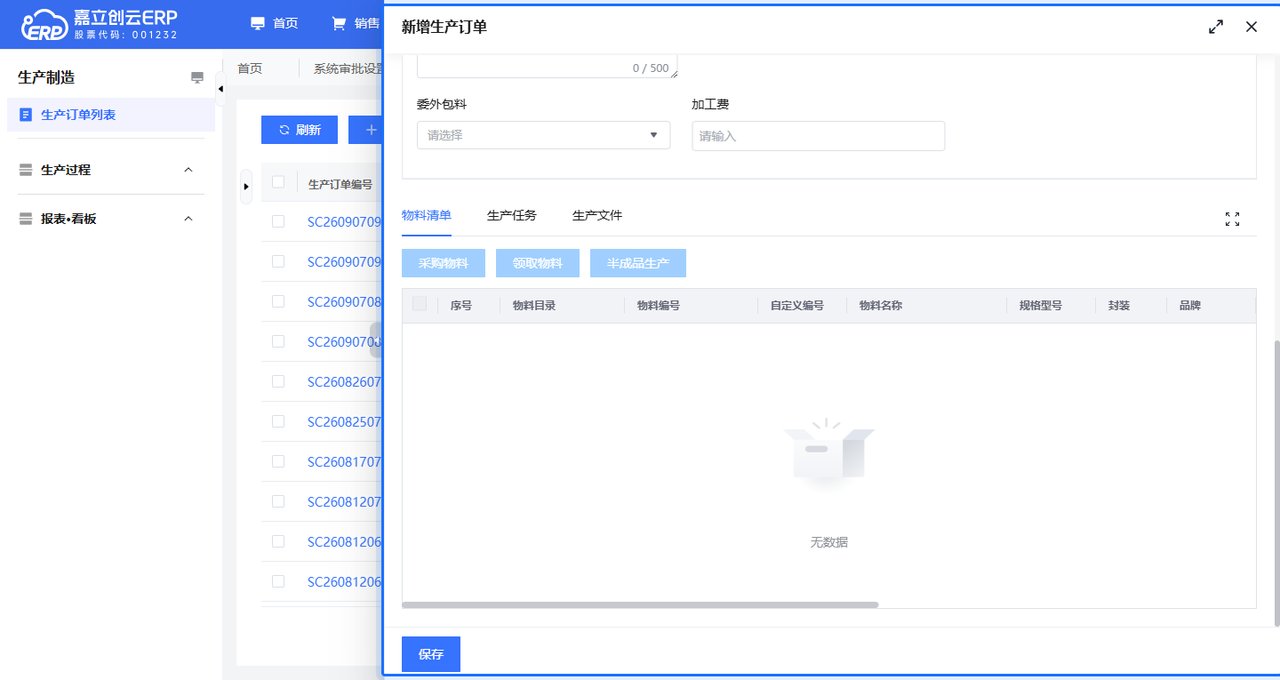Screen dimensions: 1280x680
Task: Tick the checkbox for order SC26081207
Action: tap(278, 501)
